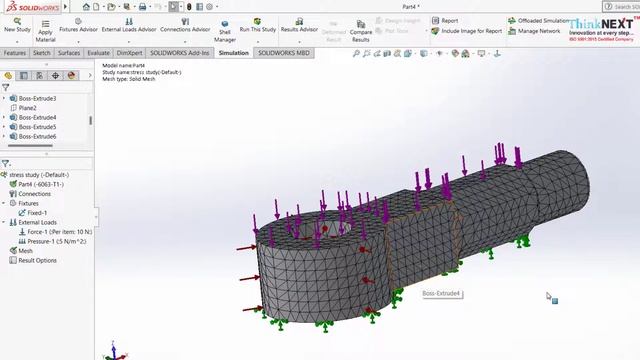Open the PropertyManager tab icon
This screenshot has height=360, width=640.
[x=24, y=76]
